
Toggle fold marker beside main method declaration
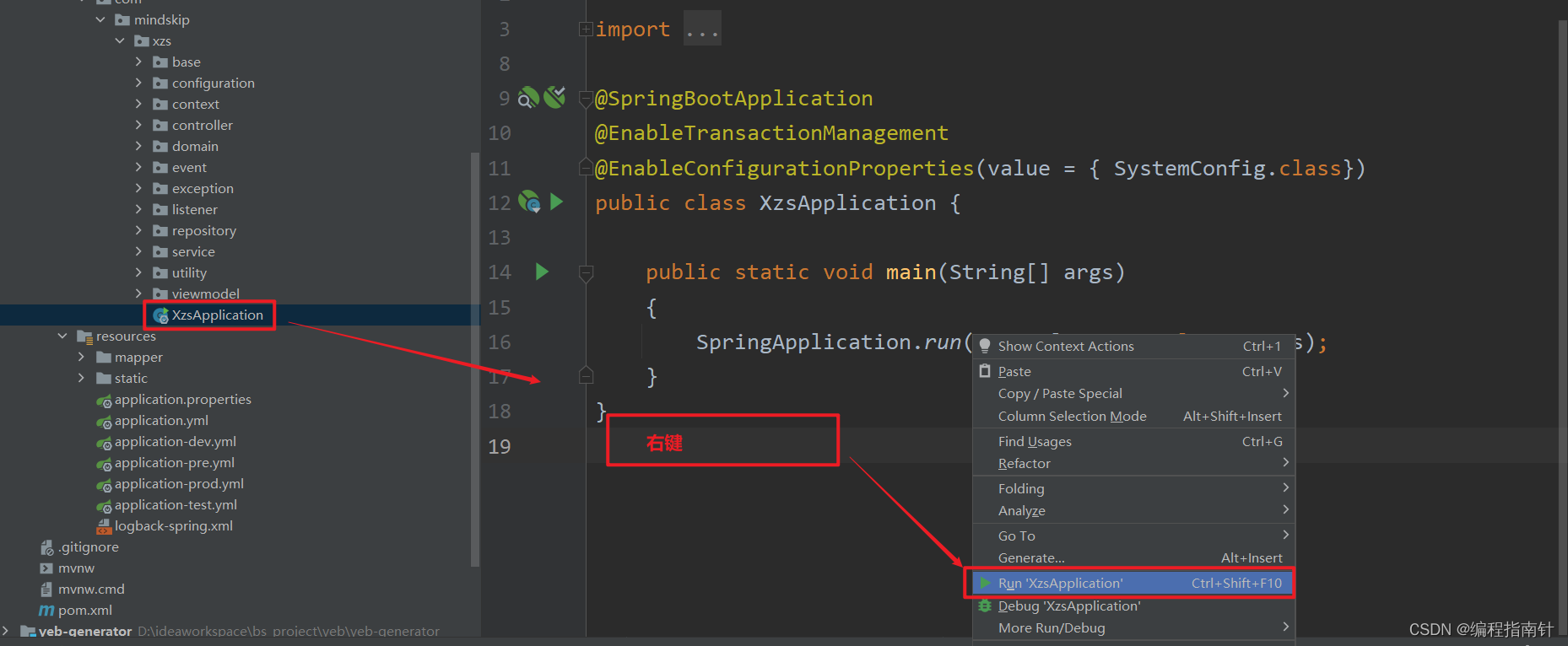click(x=586, y=272)
